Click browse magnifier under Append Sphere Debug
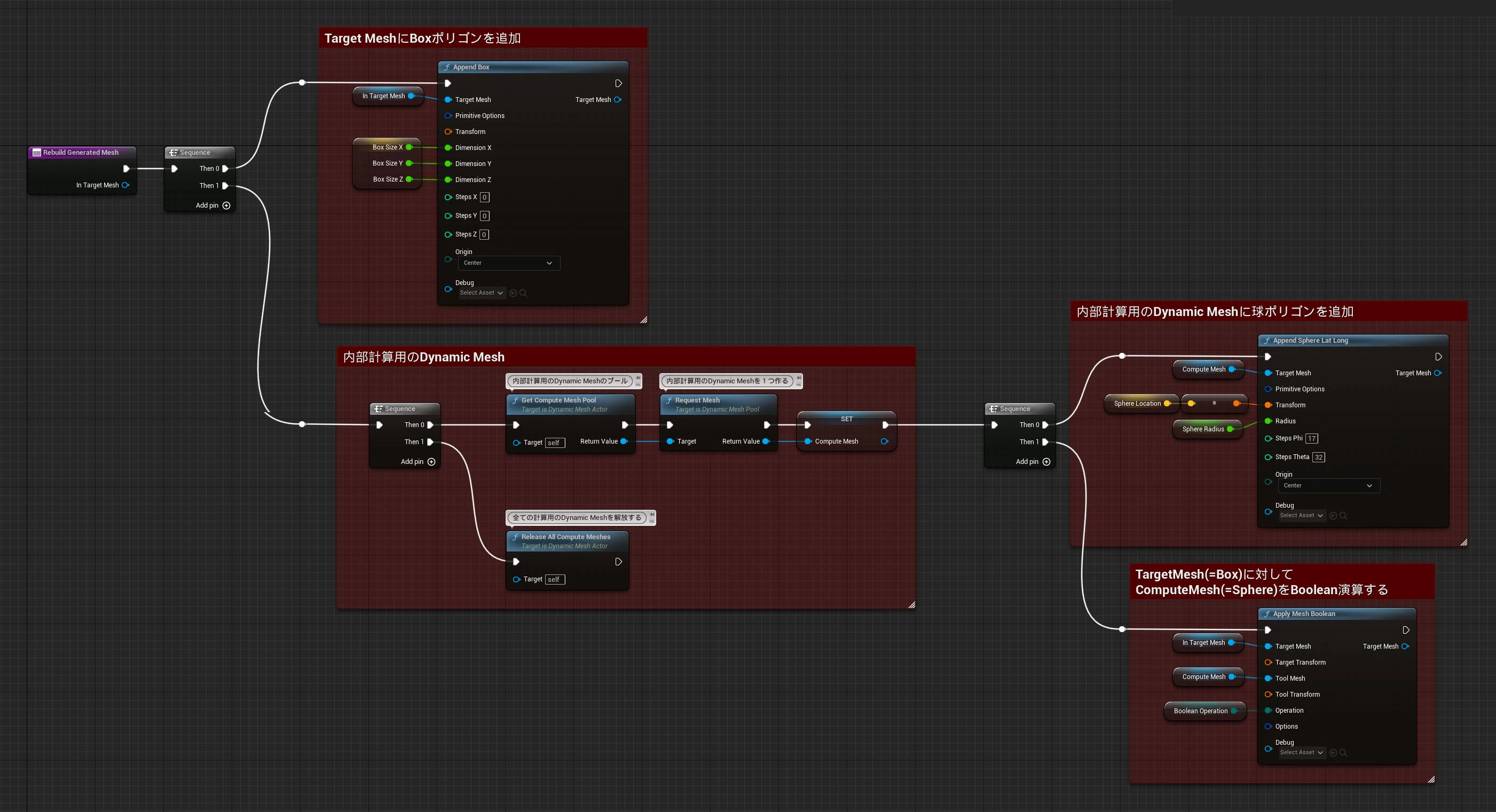 point(1343,516)
